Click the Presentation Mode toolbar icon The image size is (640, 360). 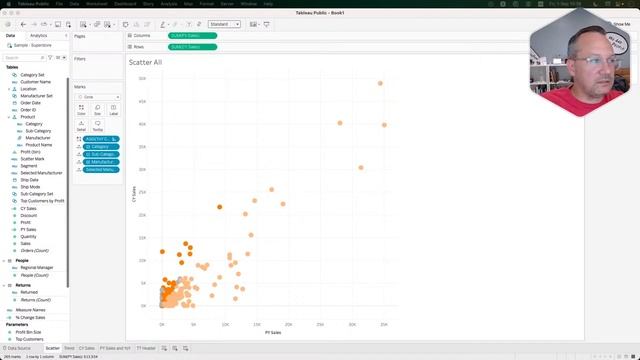point(267,24)
